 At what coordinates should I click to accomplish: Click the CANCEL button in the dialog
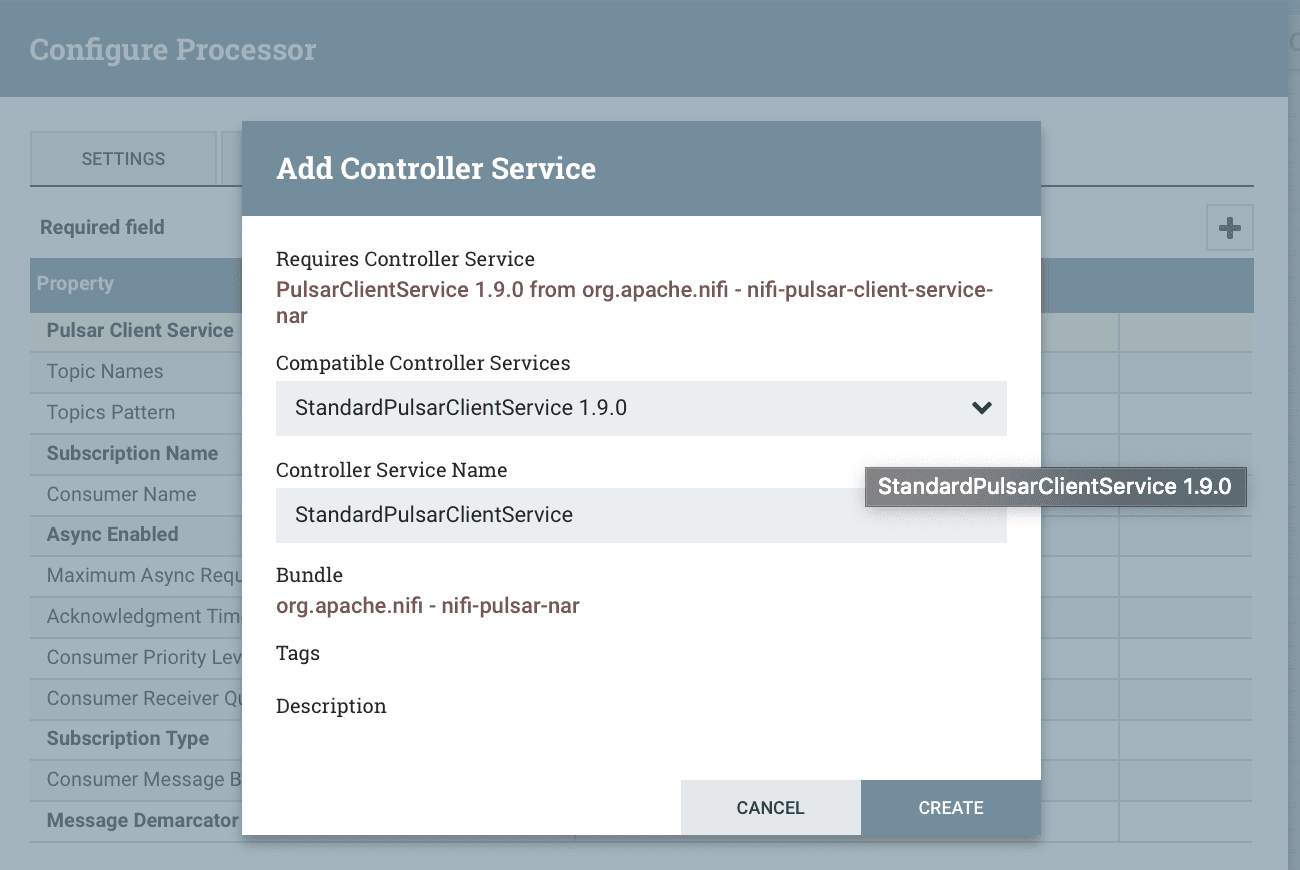770,808
